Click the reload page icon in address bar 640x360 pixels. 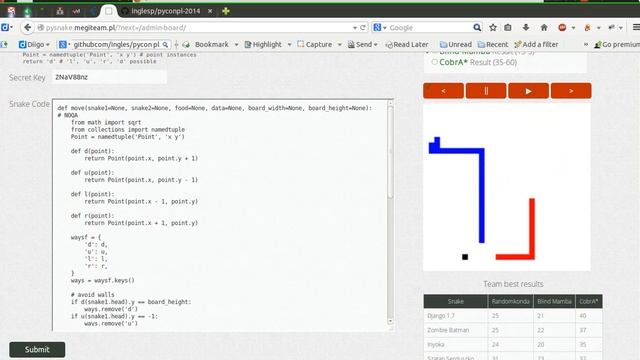[362, 27]
